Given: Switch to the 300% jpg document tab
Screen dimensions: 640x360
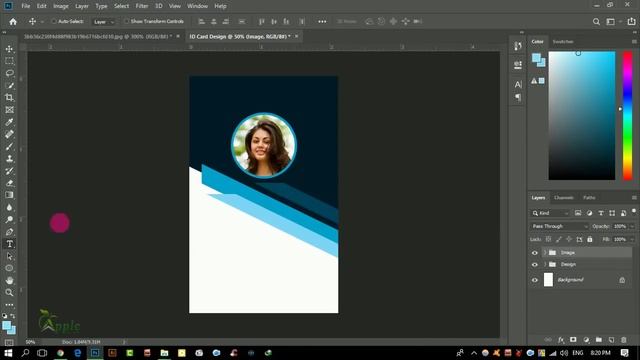Looking at the screenshot, I should pos(97,36).
